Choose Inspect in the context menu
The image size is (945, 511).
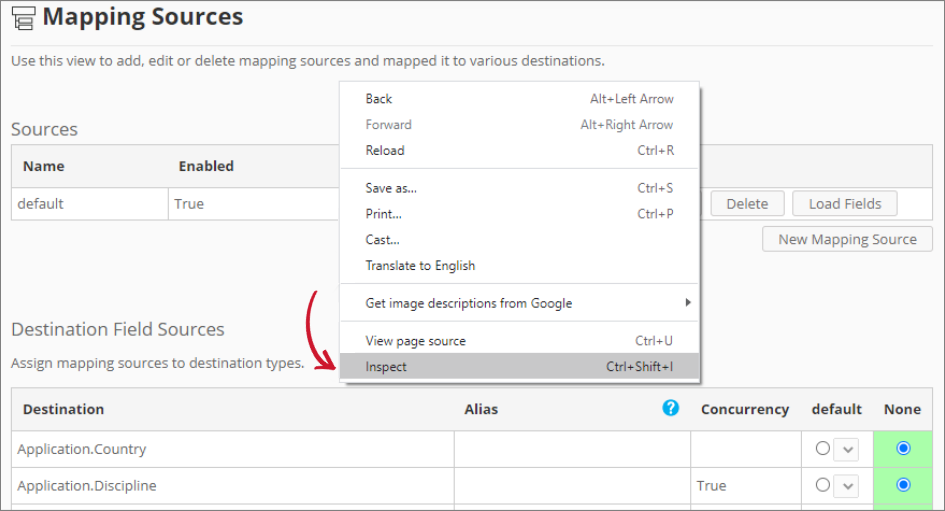click(x=519, y=366)
